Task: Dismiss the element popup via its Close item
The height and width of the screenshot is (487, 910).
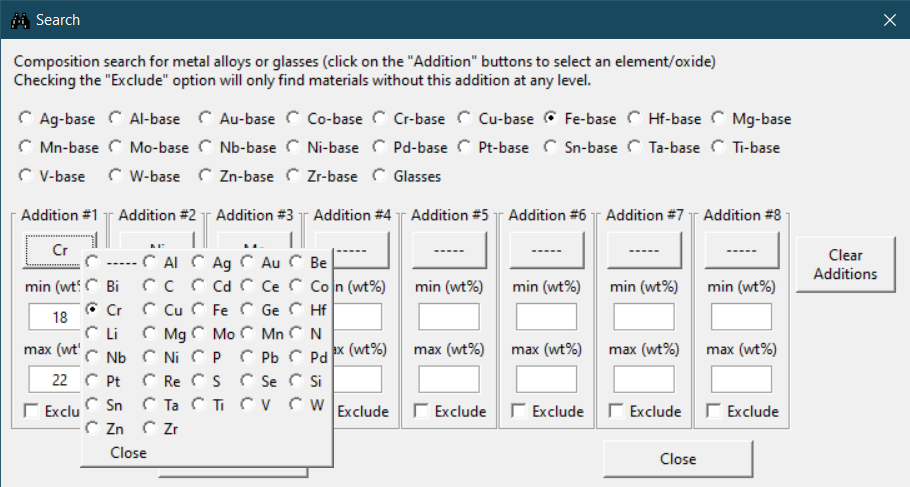Action: tap(128, 453)
